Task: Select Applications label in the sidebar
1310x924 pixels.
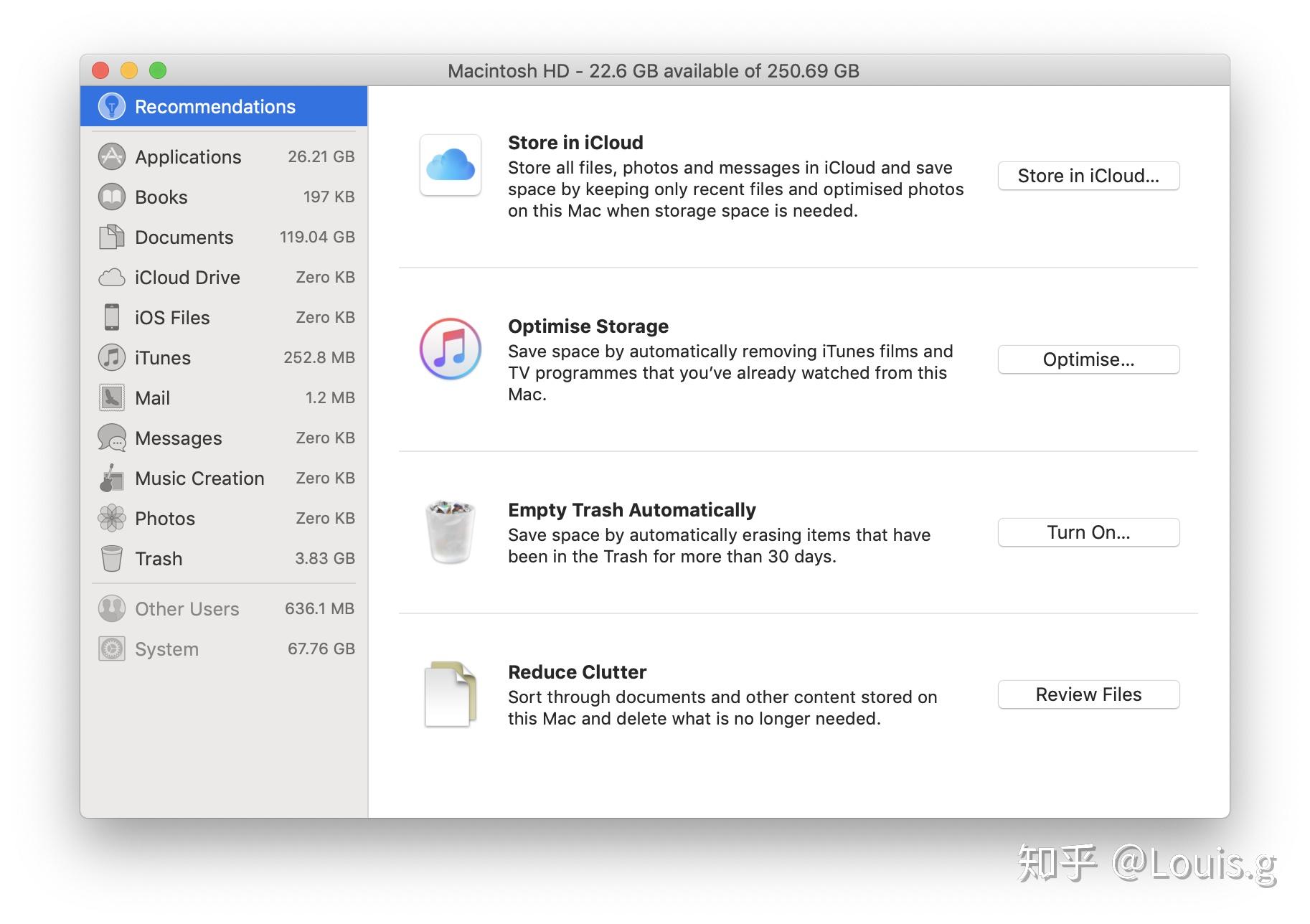Action: tap(188, 157)
